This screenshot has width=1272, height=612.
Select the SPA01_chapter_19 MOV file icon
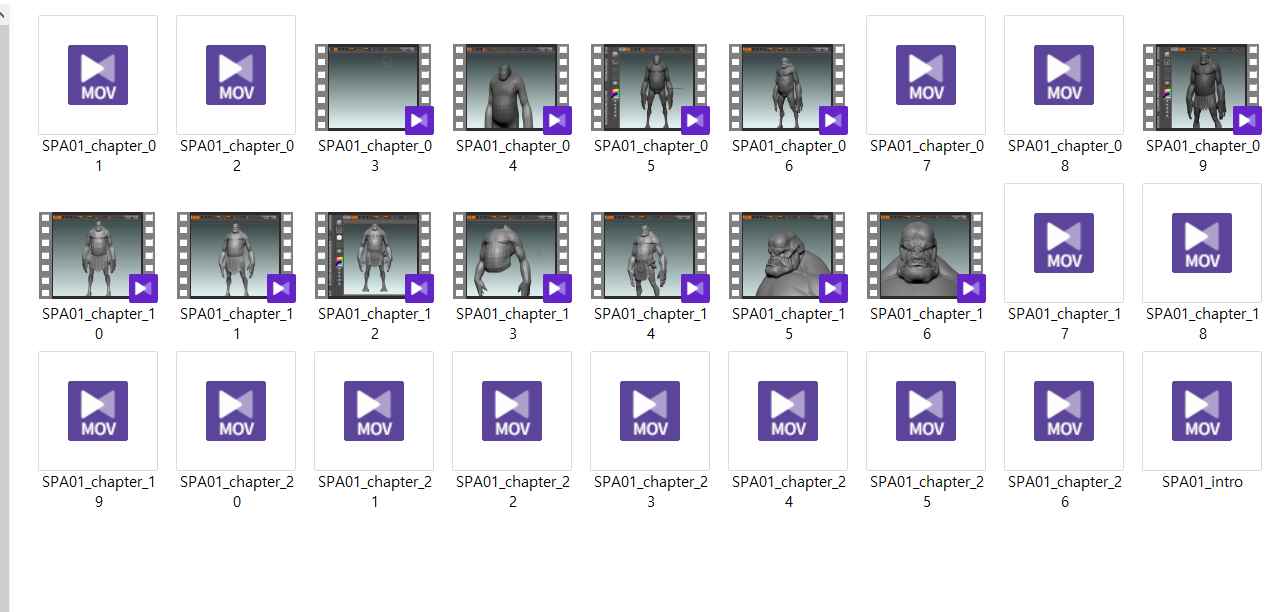pos(98,411)
